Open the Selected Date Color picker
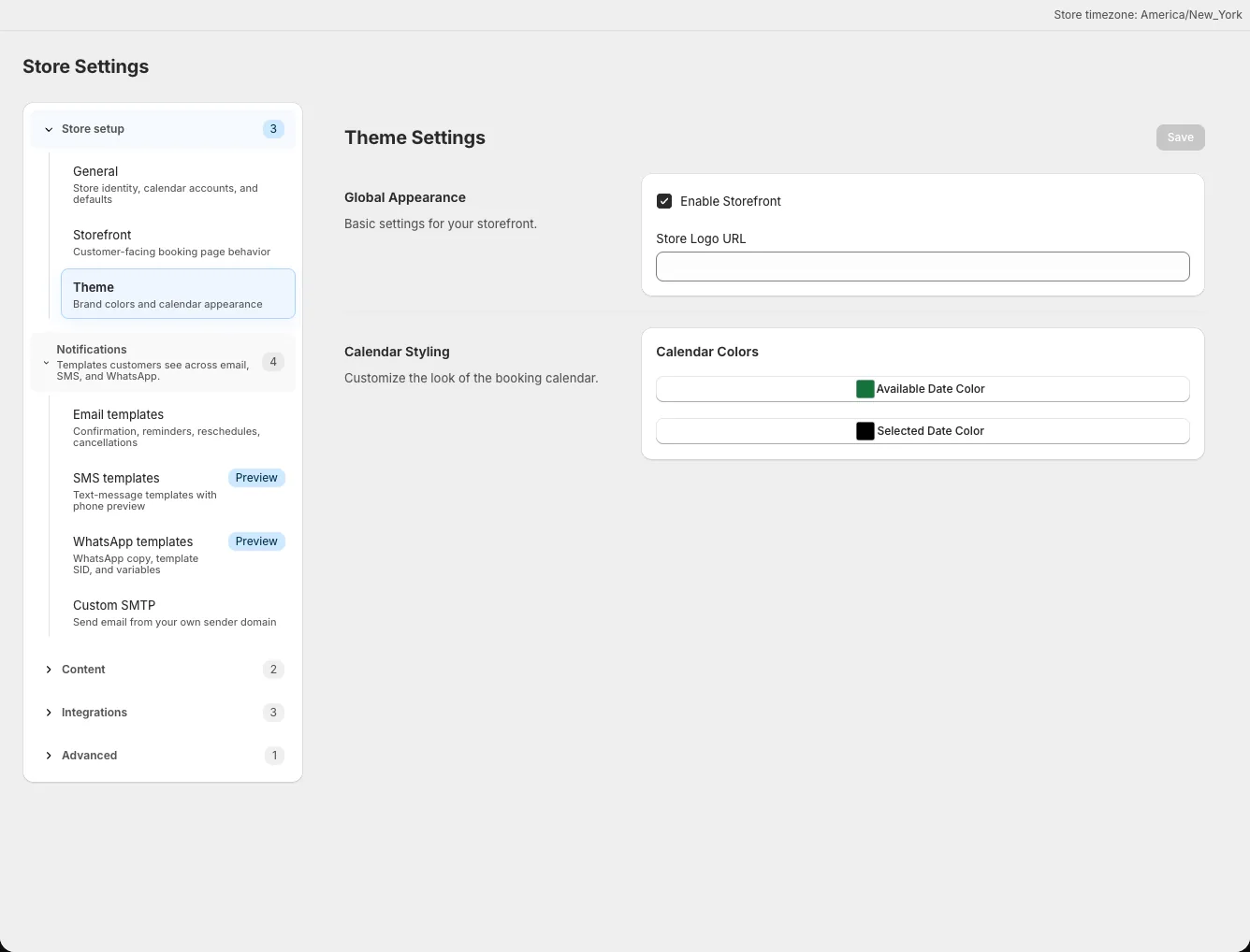 (923, 431)
